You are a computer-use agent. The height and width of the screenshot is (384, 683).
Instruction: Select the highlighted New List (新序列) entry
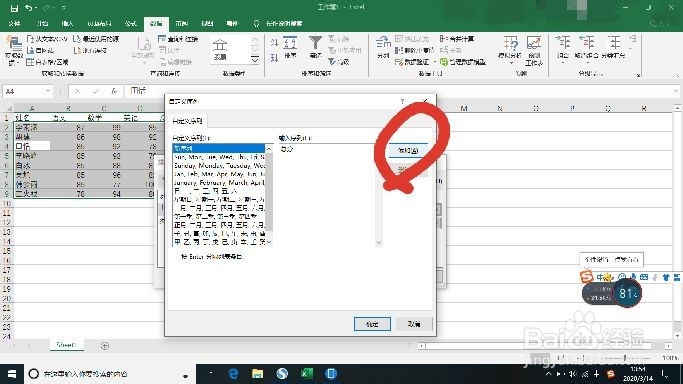click(x=219, y=148)
